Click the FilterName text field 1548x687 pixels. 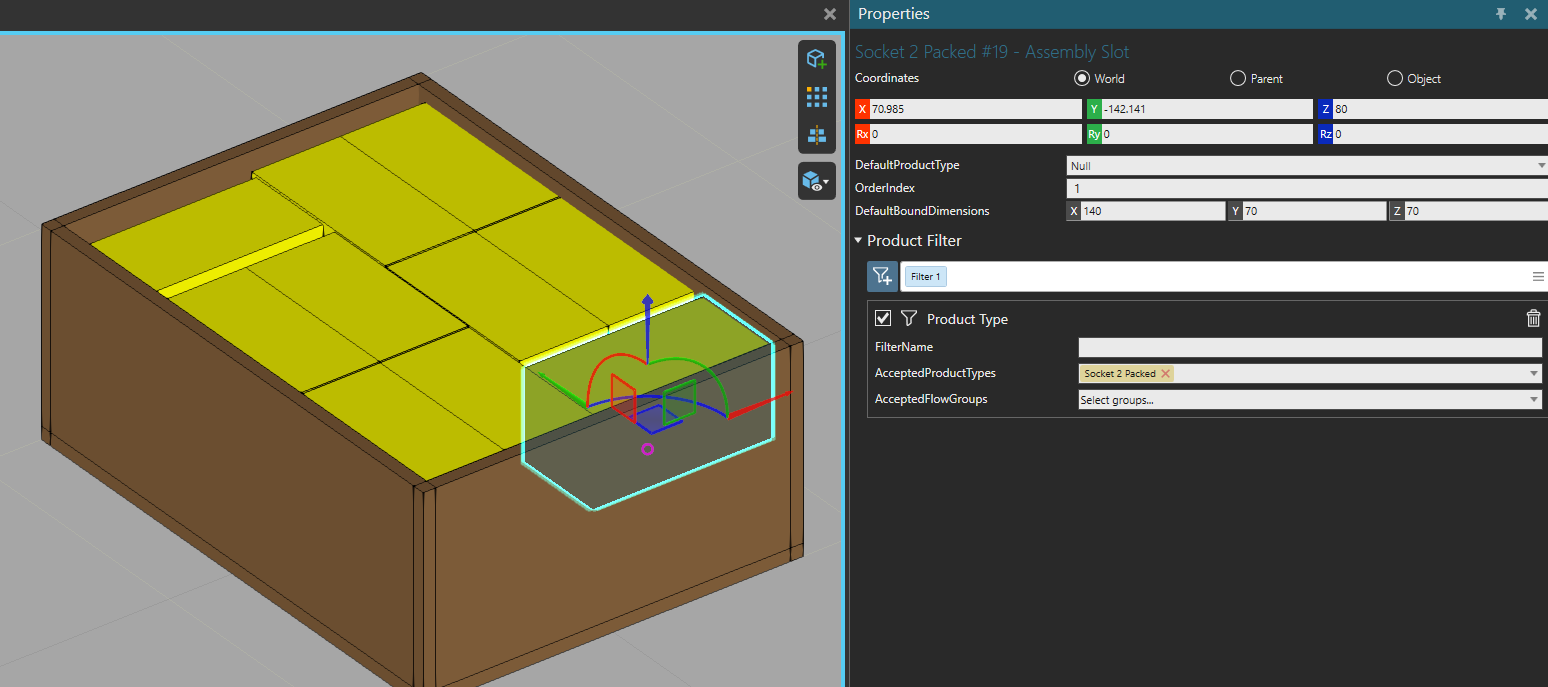point(1309,347)
